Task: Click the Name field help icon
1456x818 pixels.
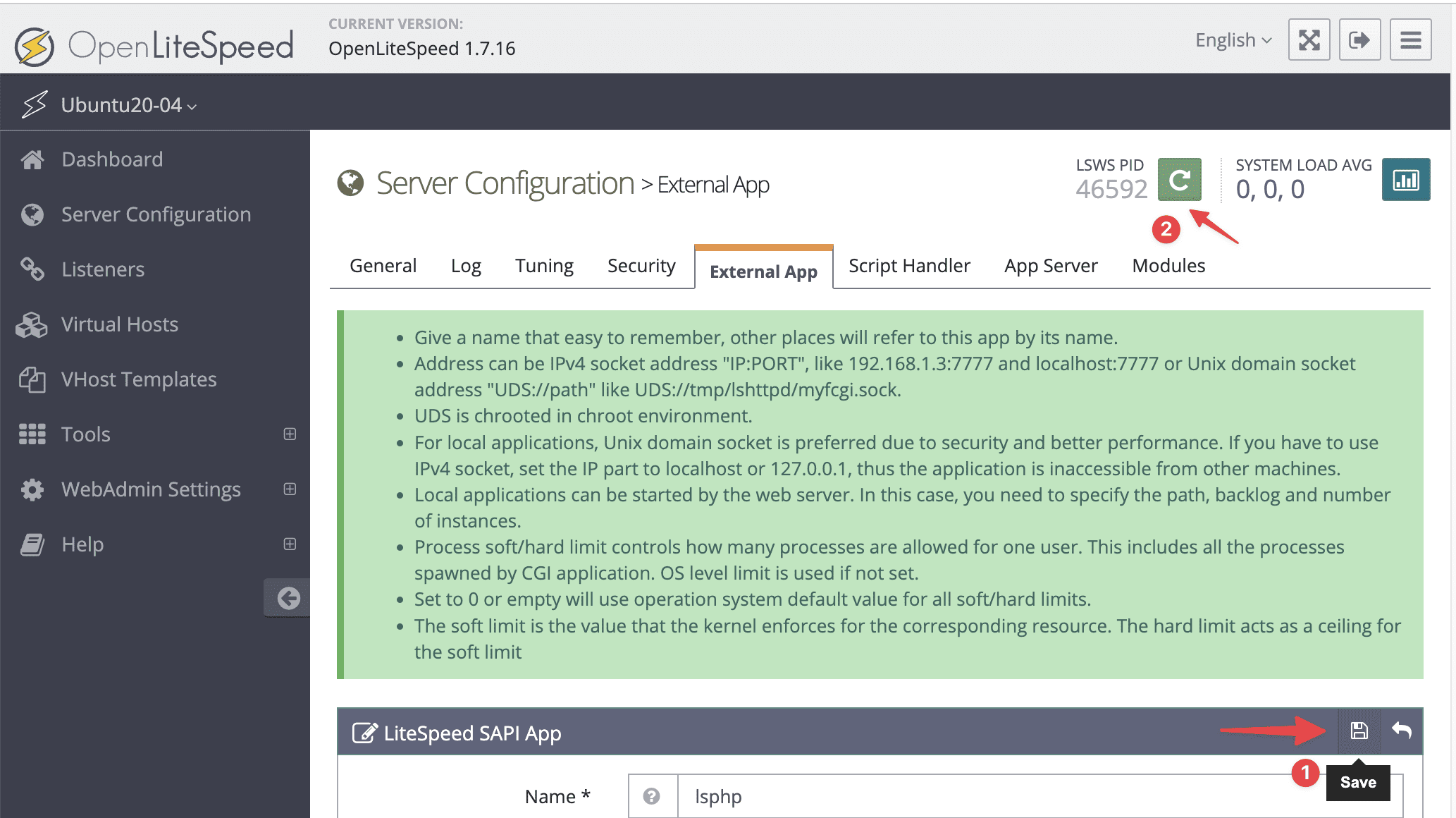Action: point(652,796)
